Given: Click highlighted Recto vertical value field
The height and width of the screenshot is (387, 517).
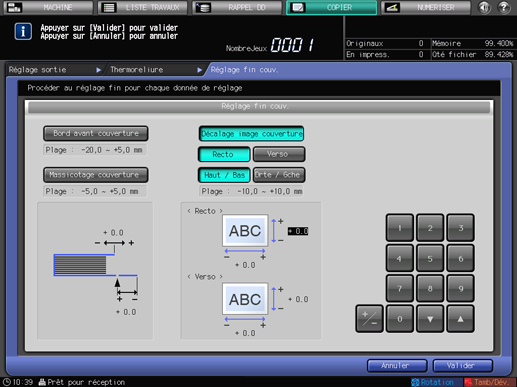Looking at the screenshot, I should click(x=298, y=231).
